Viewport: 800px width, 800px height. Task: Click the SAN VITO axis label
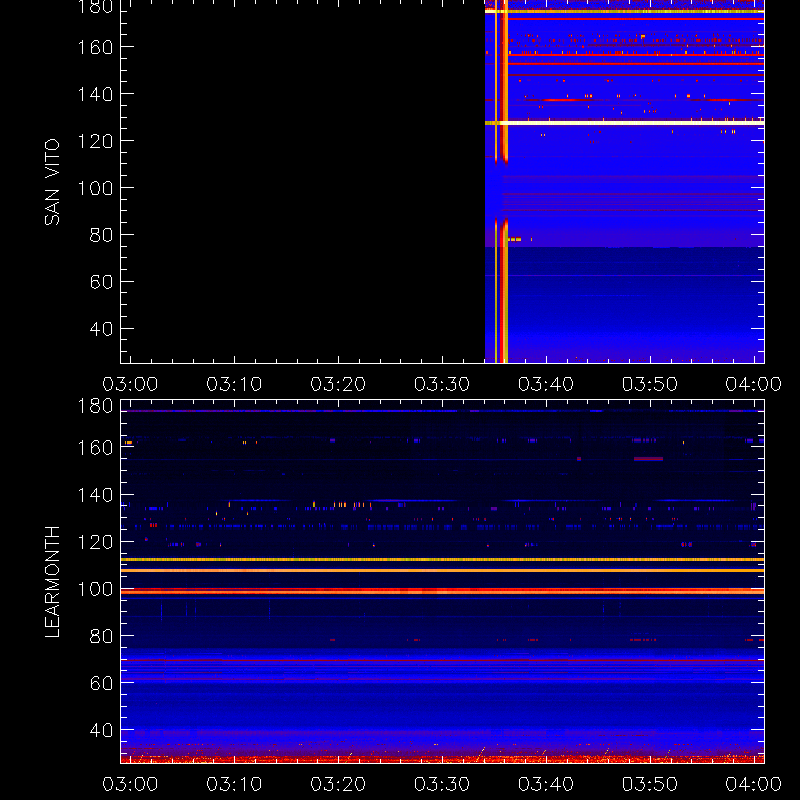52,182
